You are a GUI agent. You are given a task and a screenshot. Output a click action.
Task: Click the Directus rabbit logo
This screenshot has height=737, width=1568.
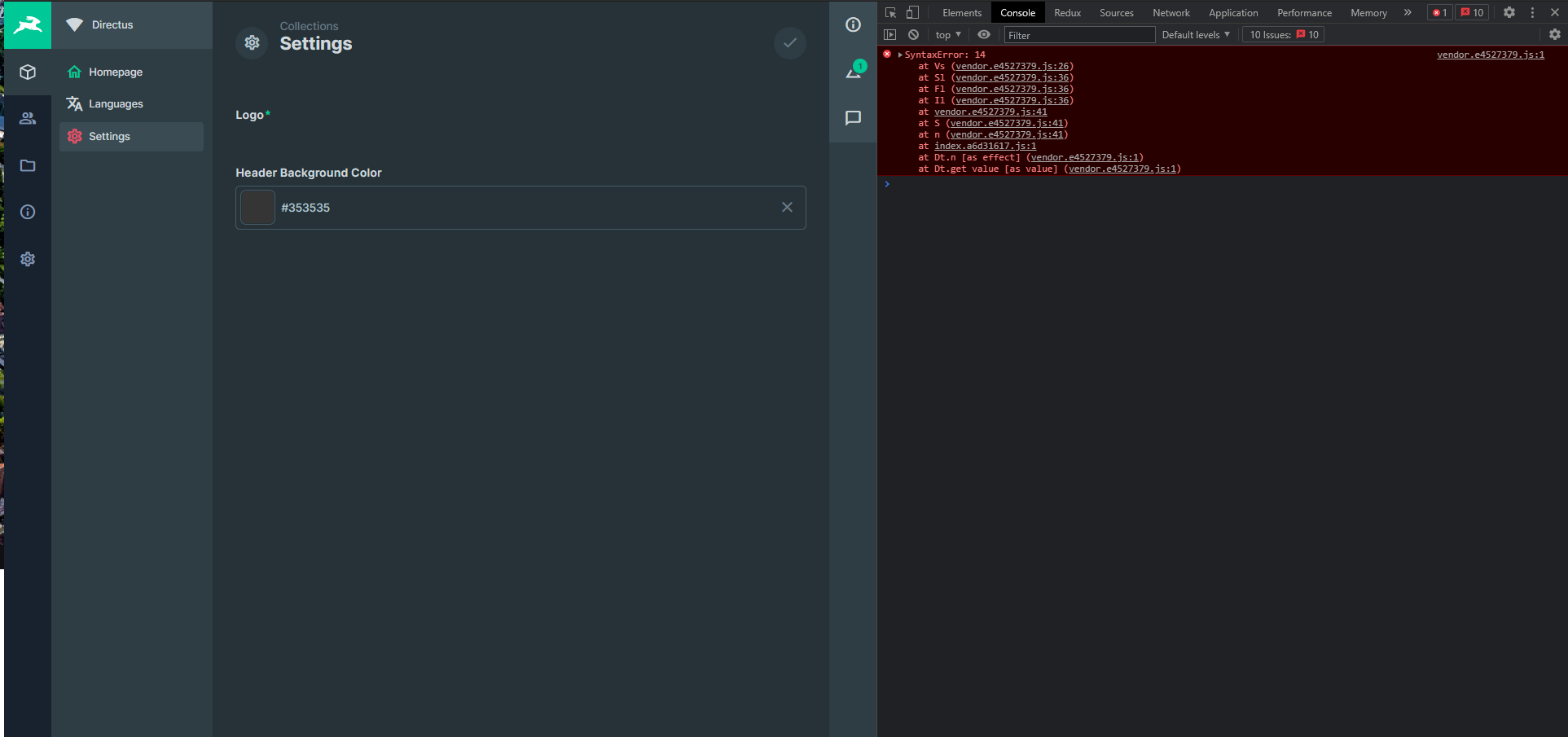[x=28, y=24]
